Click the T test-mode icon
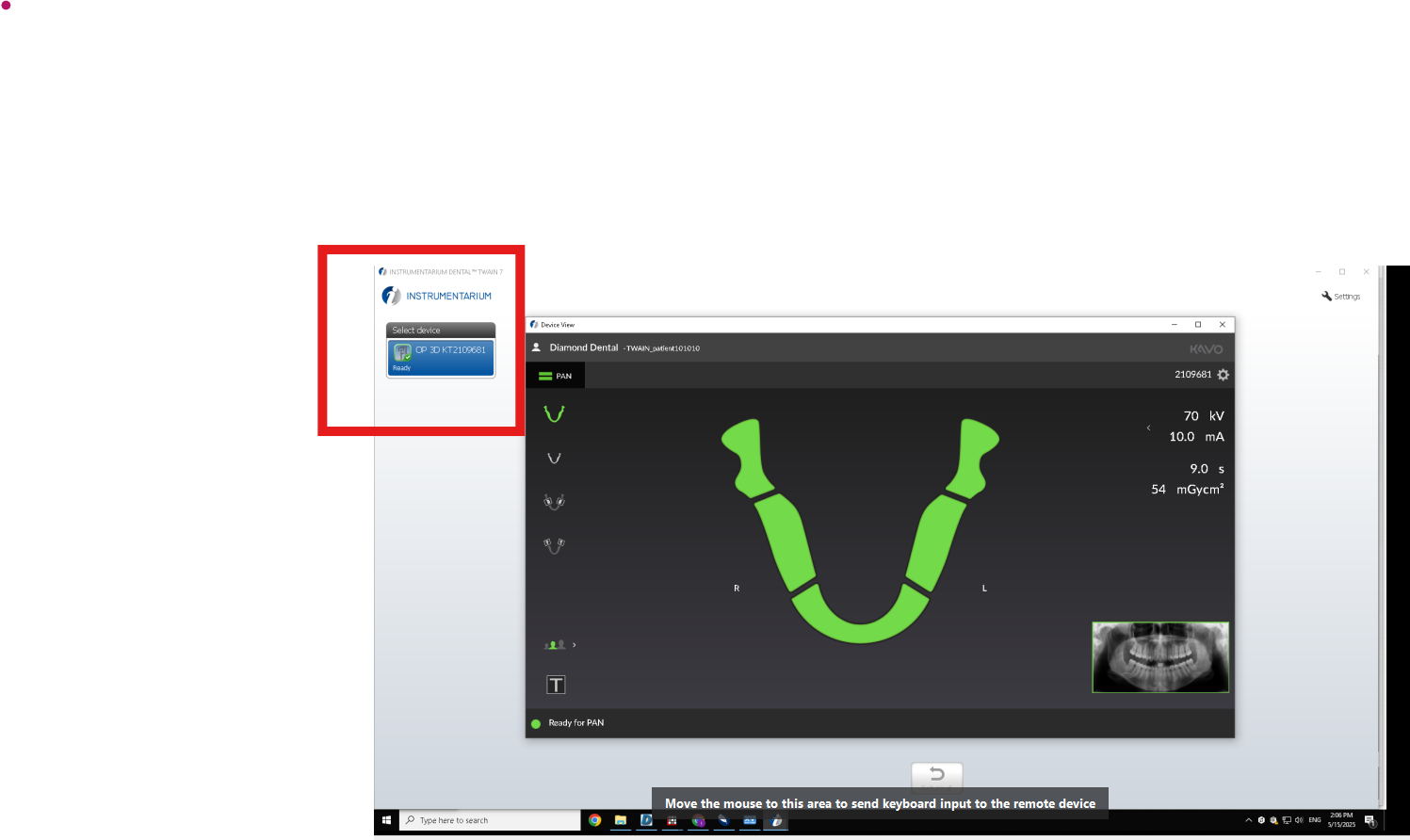 pos(556,685)
